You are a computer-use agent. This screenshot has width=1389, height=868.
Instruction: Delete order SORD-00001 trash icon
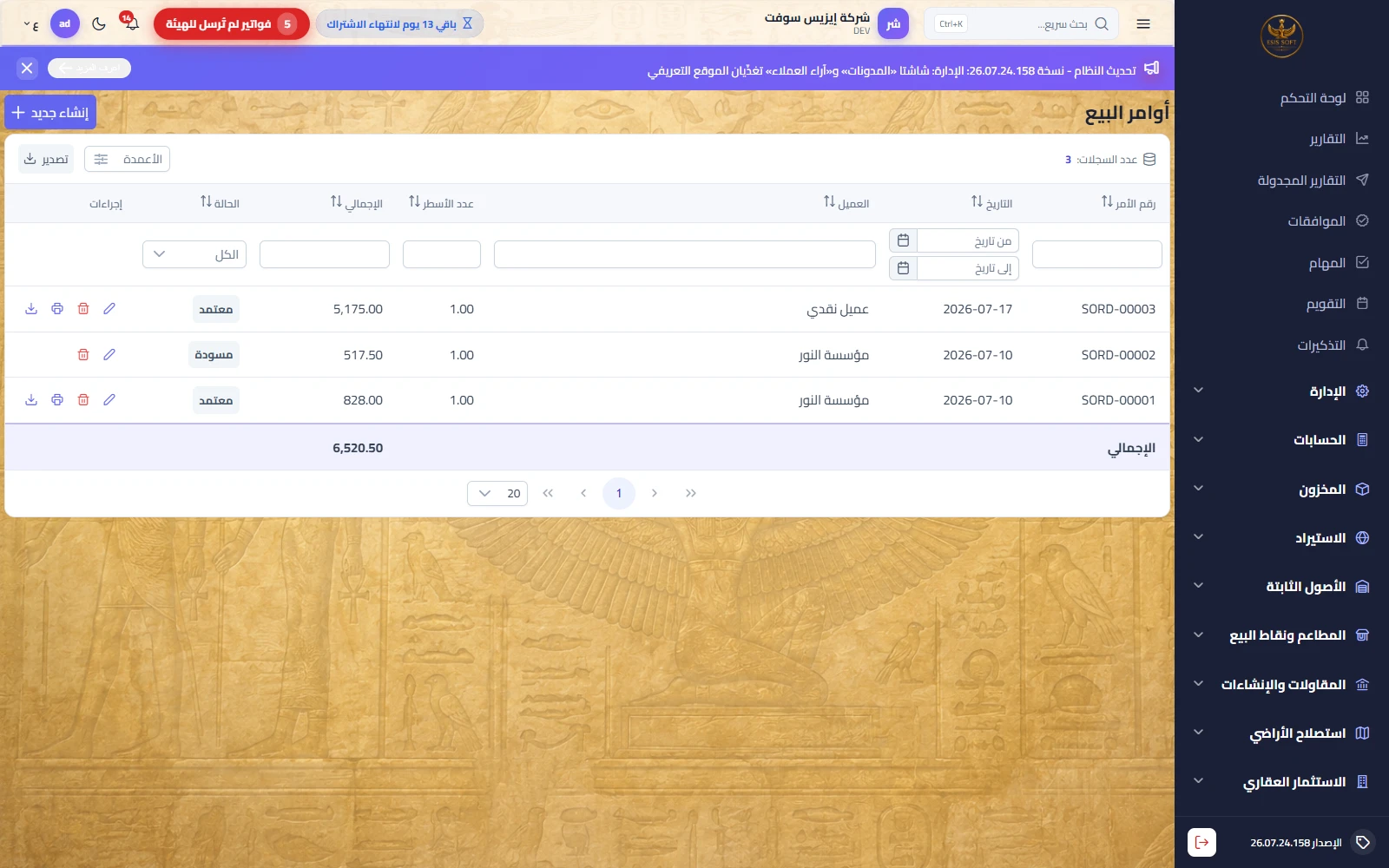83,400
